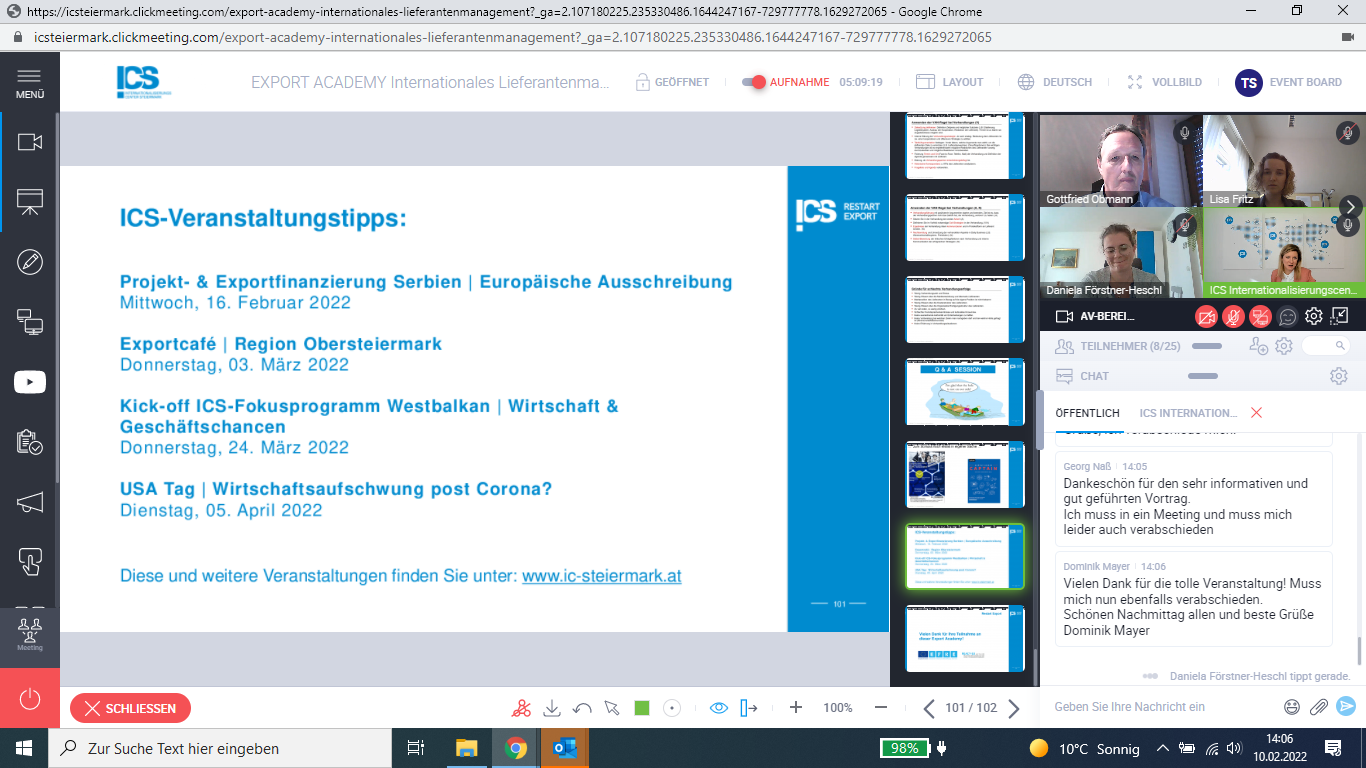Toggle the Aufnahme recording switch

coord(753,82)
